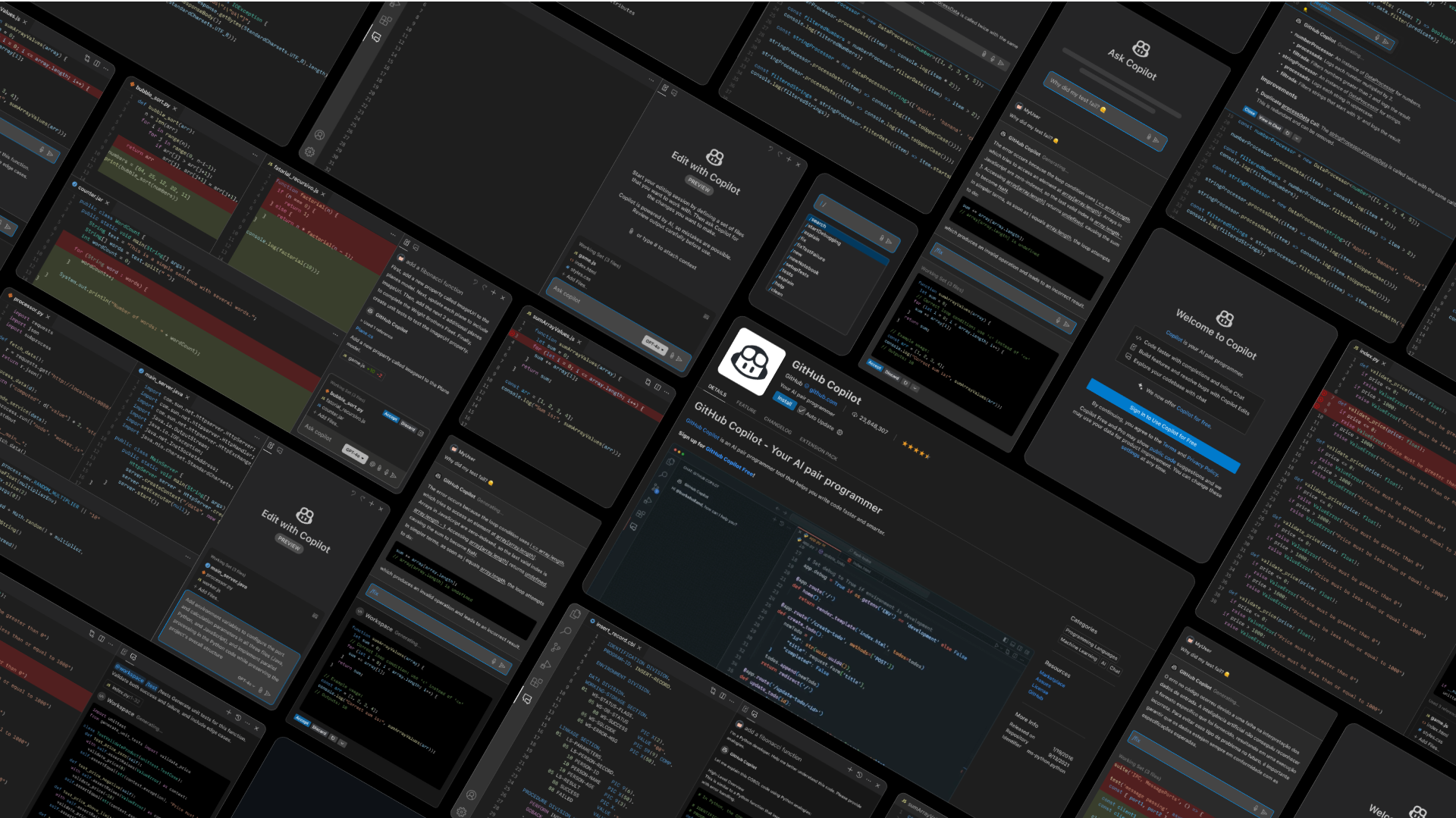Viewport: 1456px width, 818px height.
Task: Open the insert_record.cbl editor tab
Action: 615,635
